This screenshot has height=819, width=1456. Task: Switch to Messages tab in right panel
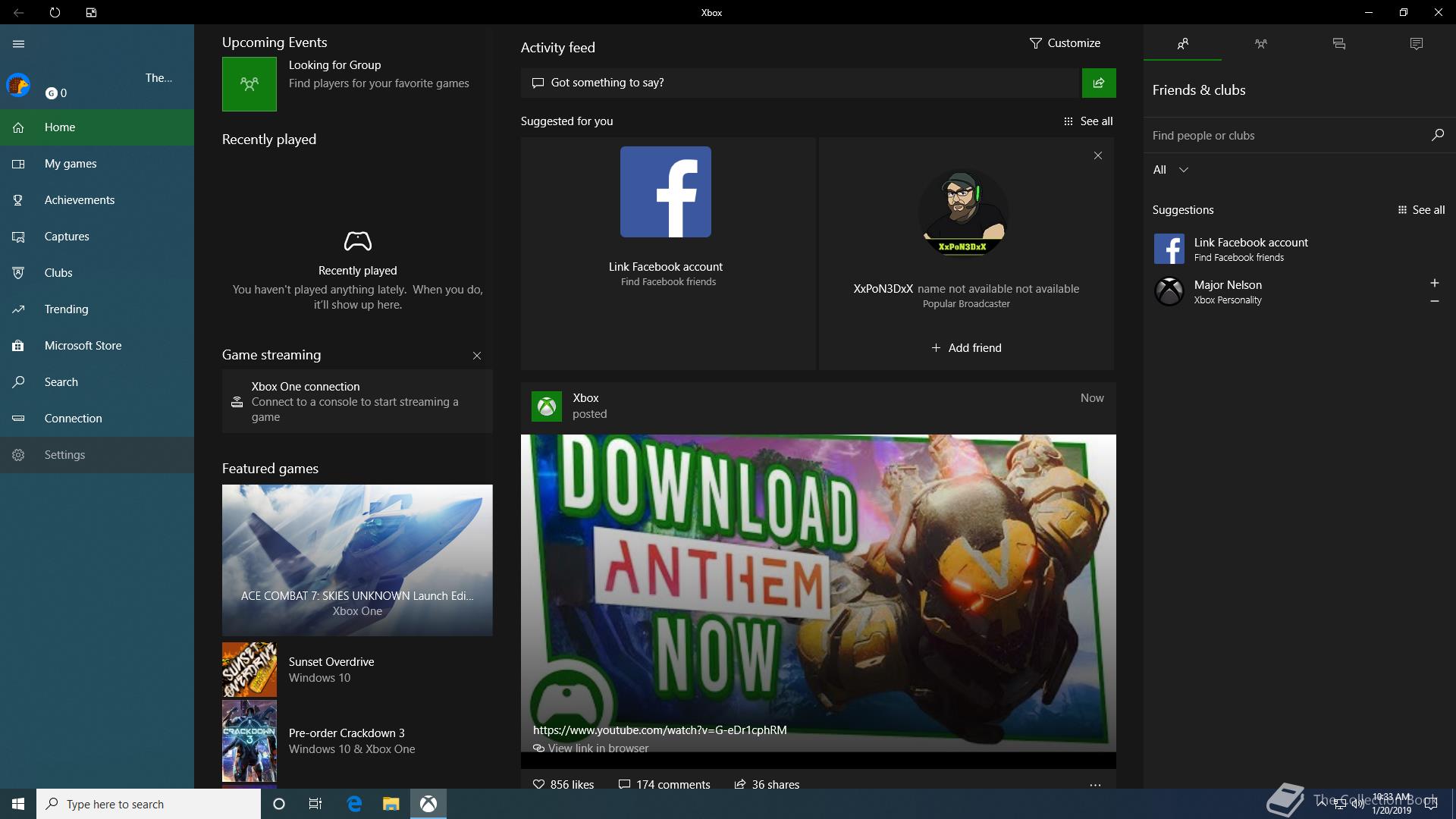pos(1338,43)
